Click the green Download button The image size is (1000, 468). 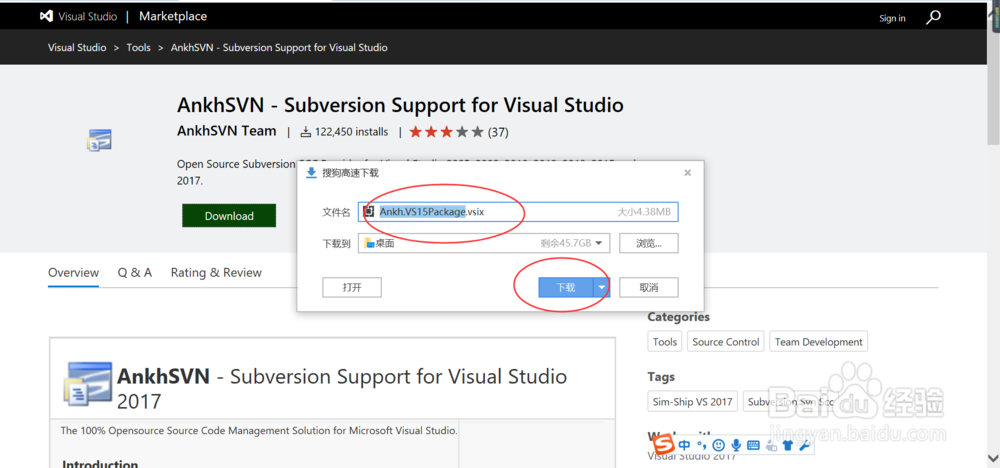[x=229, y=216]
